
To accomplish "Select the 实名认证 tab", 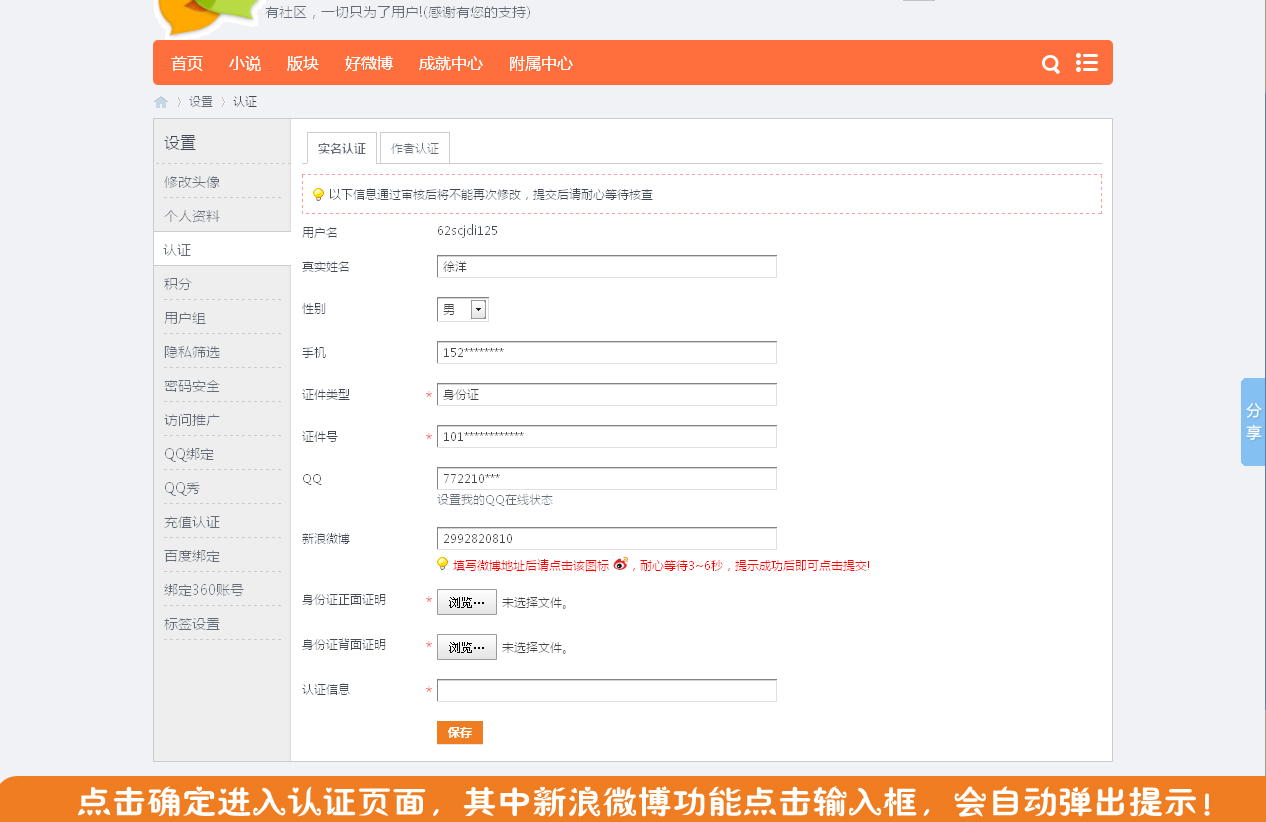I will (x=342, y=148).
